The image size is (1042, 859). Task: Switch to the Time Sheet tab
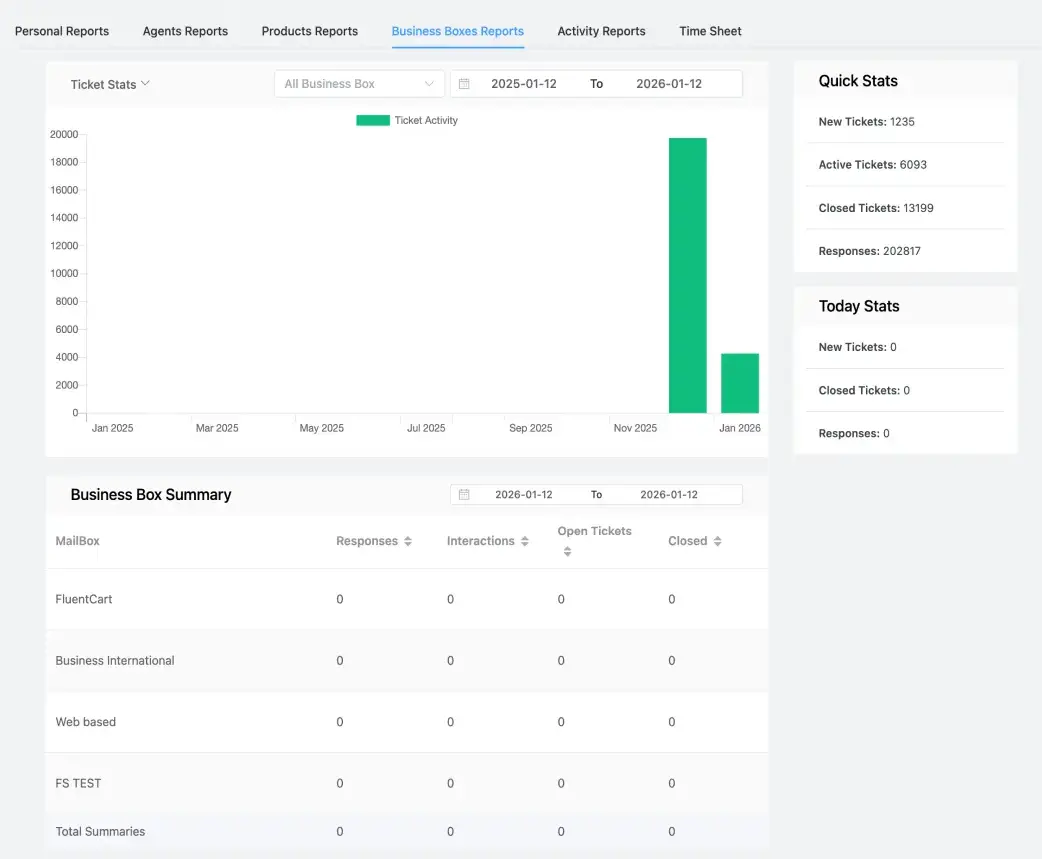710,31
